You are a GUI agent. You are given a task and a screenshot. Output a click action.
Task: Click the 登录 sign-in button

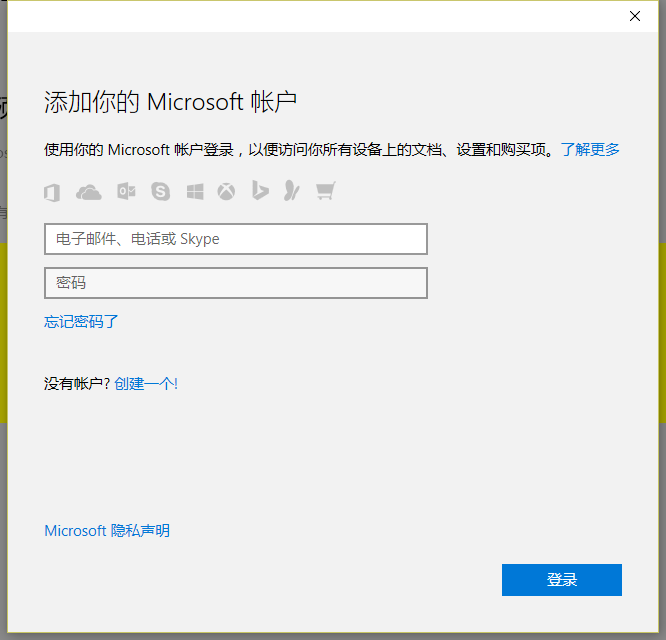pyautogui.click(x=562, y=580)
